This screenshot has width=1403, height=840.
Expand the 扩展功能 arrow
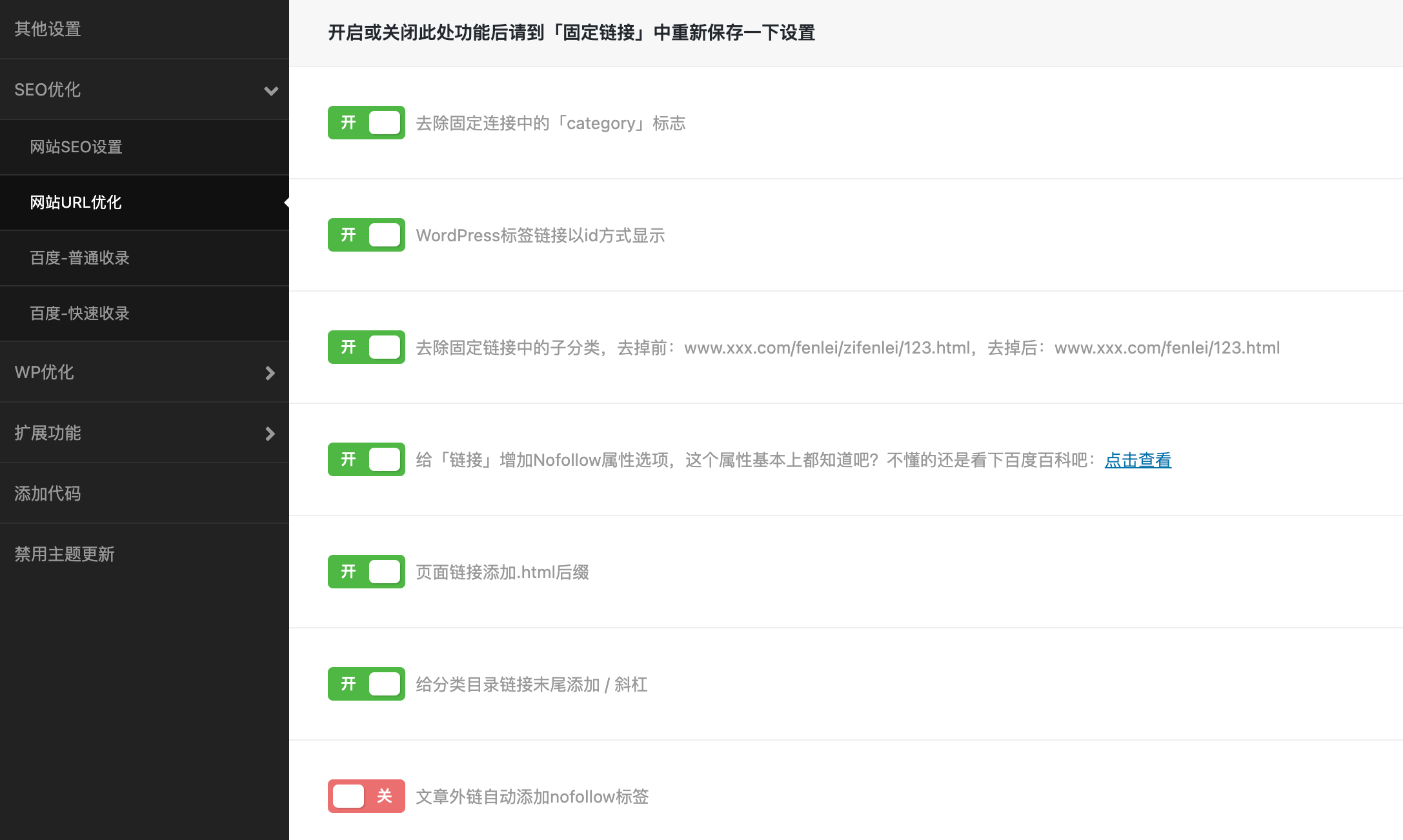[x=270, y=434]
